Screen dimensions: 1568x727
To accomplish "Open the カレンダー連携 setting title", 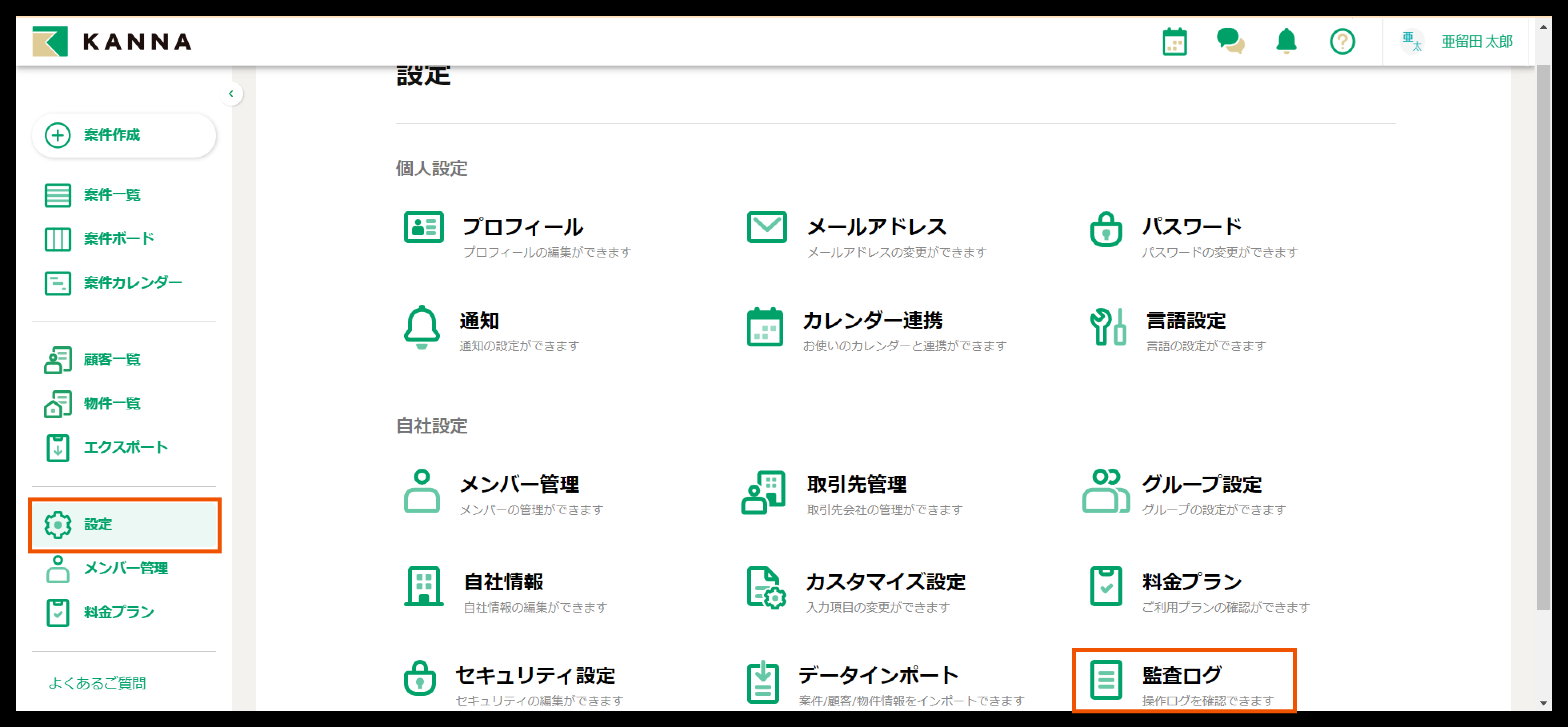I will click(873, 320).
